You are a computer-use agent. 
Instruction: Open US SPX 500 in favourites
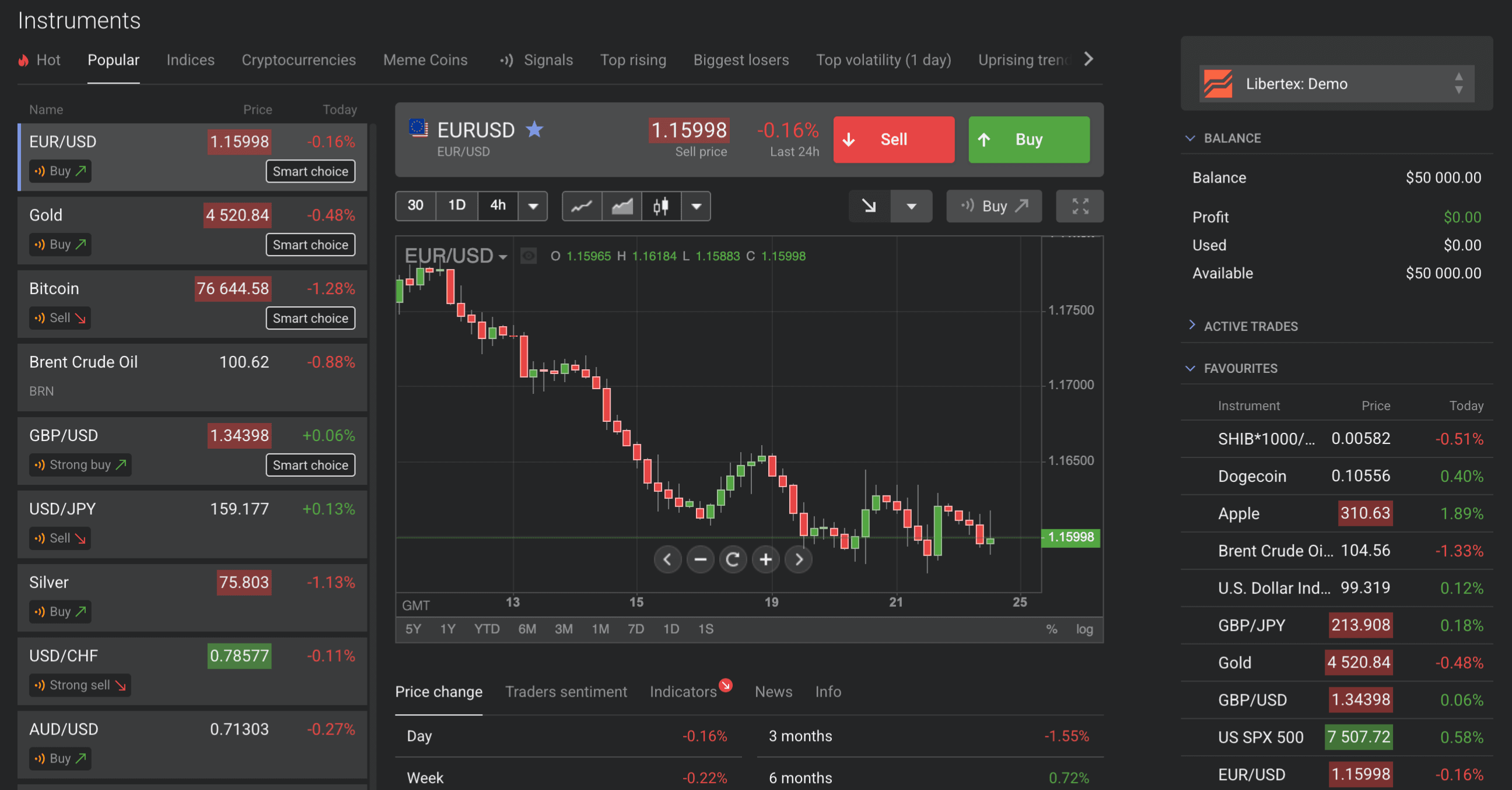coord(1336,737)
